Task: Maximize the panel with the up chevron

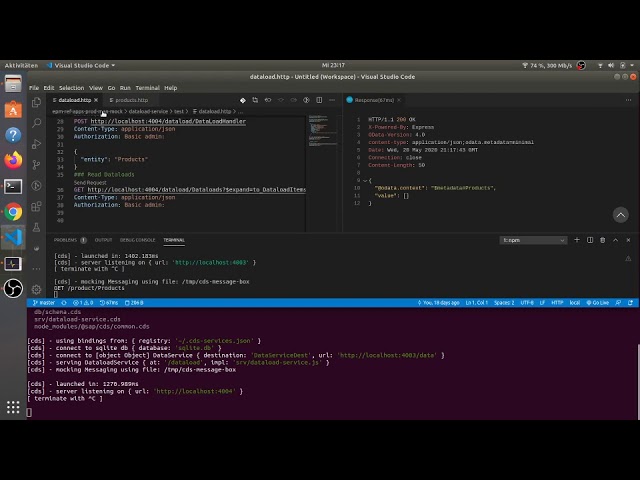Action: [616, 240]
